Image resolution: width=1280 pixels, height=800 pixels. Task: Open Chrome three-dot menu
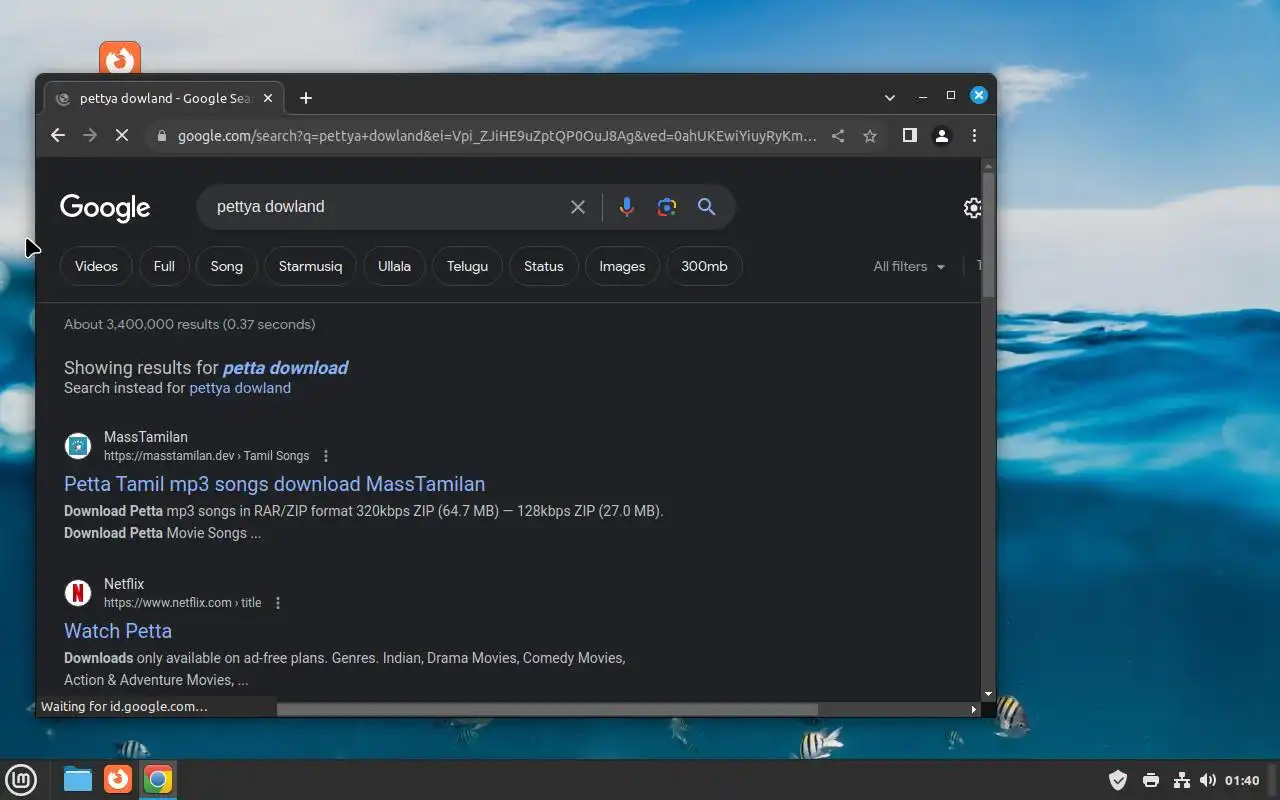(x=974, y=136)
